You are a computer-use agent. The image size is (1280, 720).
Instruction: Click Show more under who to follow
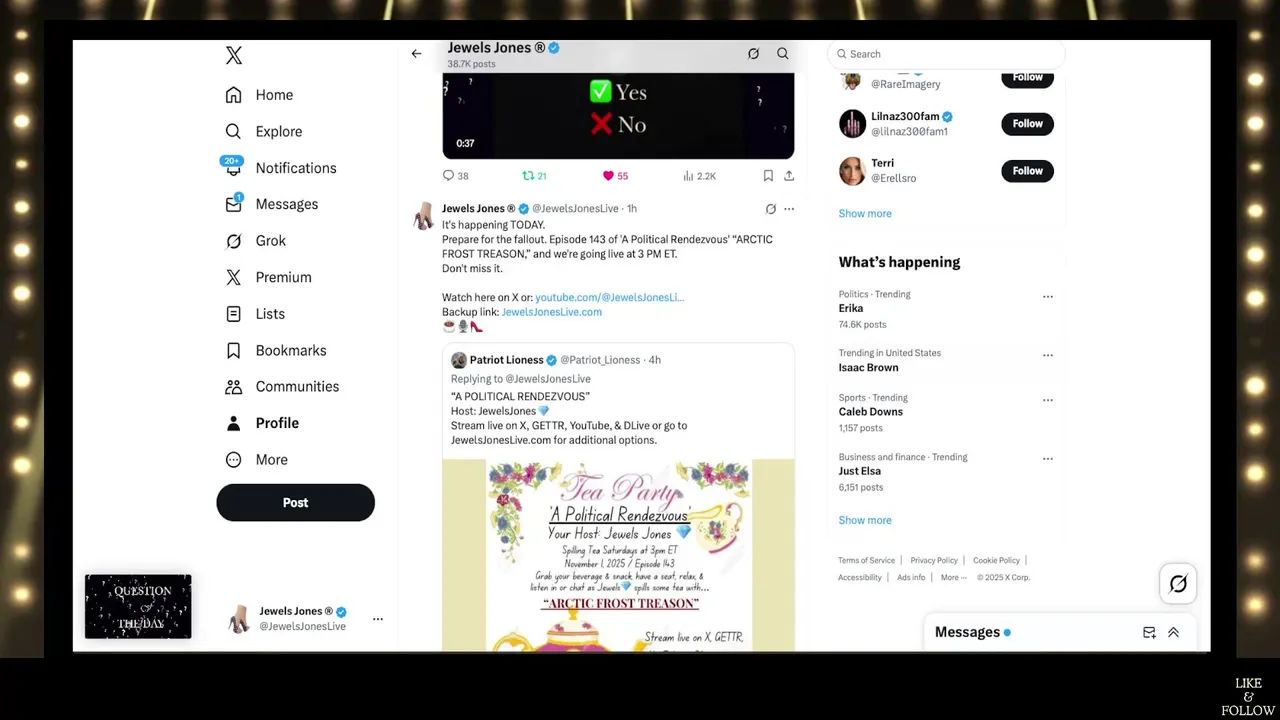click(864, 213)
